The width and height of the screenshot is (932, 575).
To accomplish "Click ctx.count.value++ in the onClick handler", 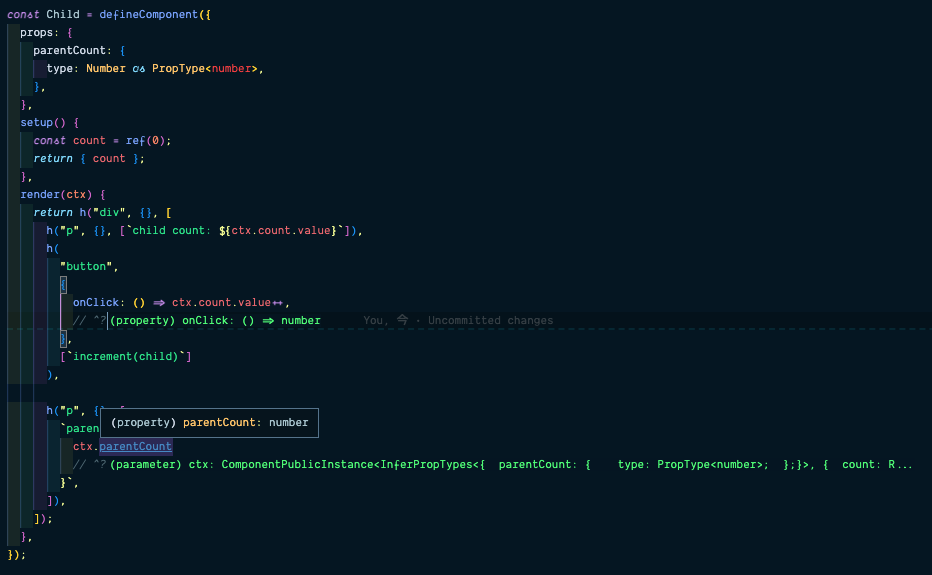I will click(228, 303).
